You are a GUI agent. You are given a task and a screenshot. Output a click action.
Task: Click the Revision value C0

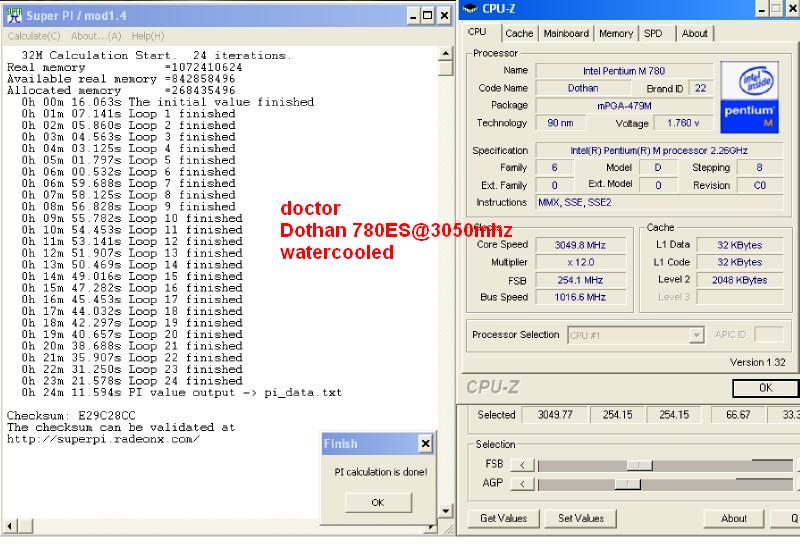pos(760,185)
